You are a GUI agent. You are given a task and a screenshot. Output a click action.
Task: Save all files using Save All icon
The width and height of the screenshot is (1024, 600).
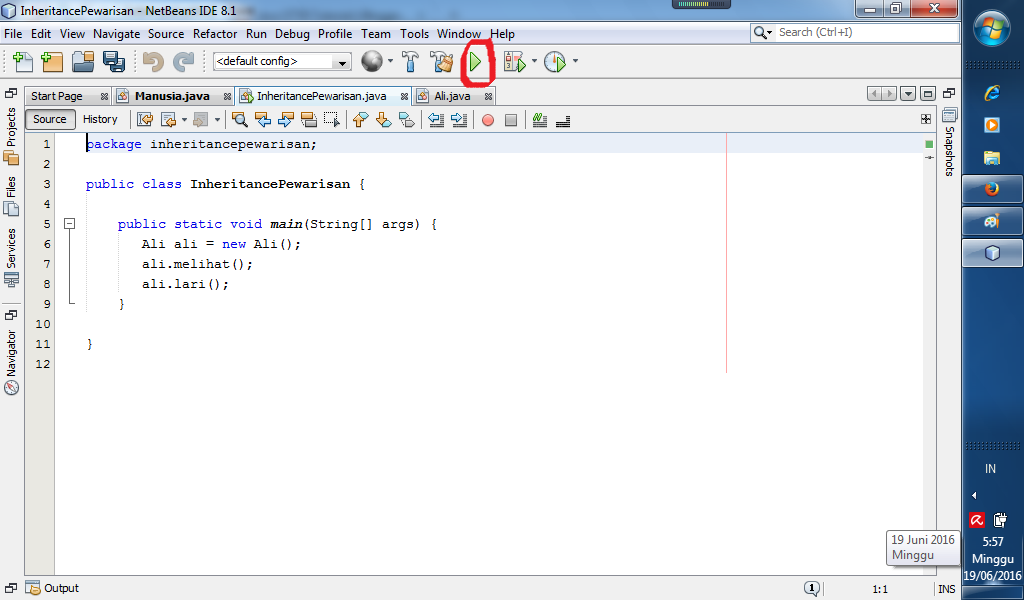tap(113, 61)
